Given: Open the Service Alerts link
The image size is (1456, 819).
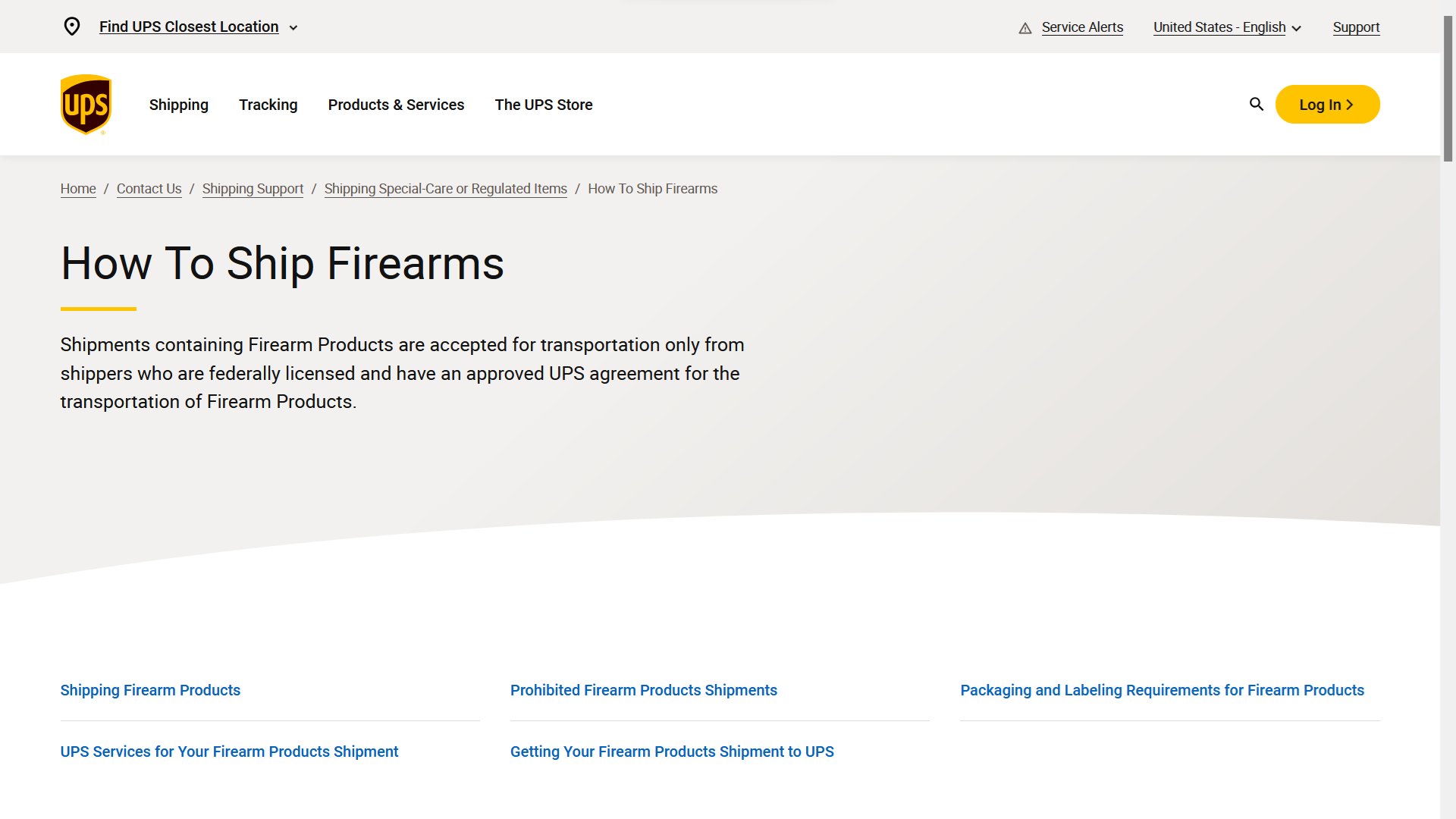Looking at the screenshot, I should pyautogui.click(x=1082, y=27).
